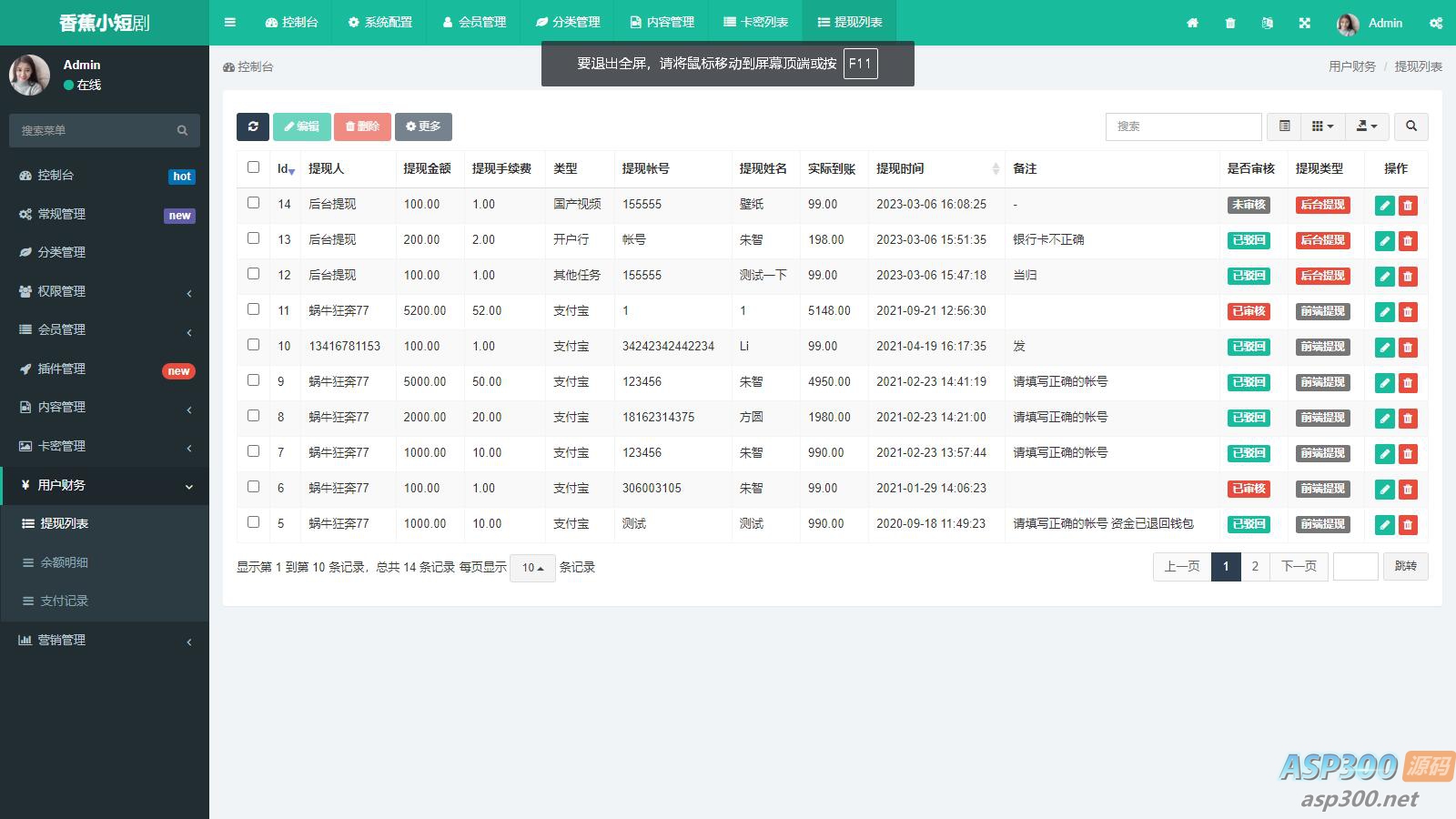1456x819 pixels.
Task: Click the search magnifier button beside toolbar
Action: coord(1410,126)
